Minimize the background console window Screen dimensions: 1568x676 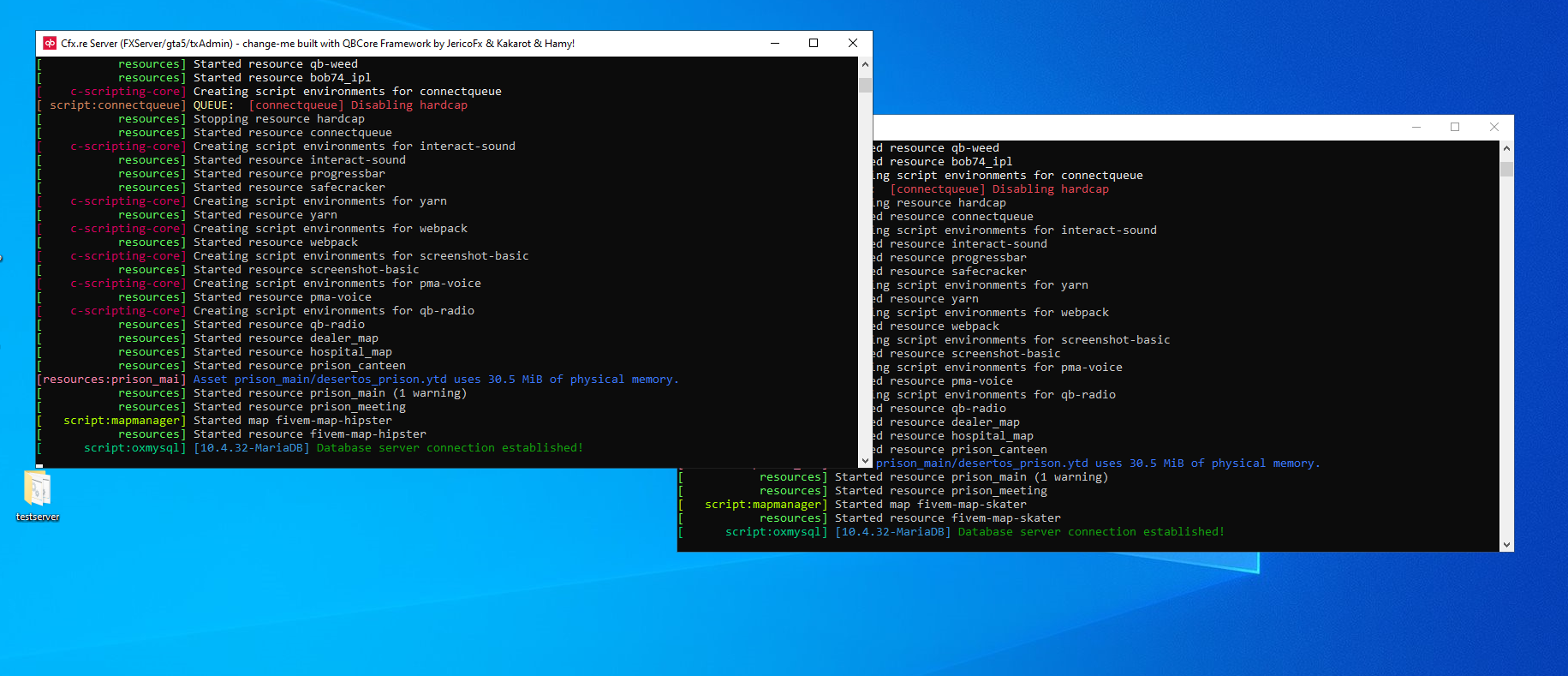pyautogui.click(x=1416, y=127)
